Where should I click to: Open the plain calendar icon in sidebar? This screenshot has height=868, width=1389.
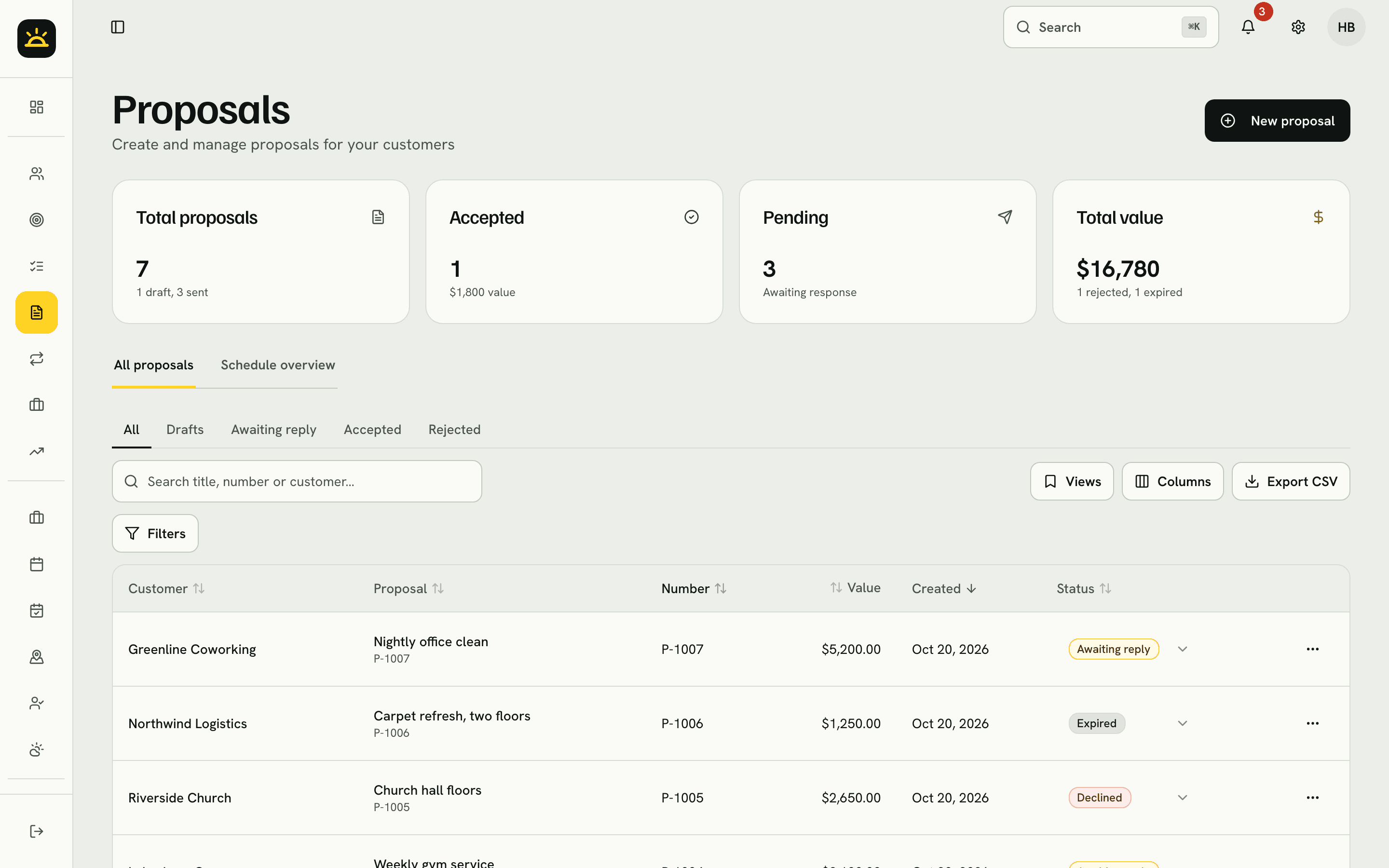[36, 564]
